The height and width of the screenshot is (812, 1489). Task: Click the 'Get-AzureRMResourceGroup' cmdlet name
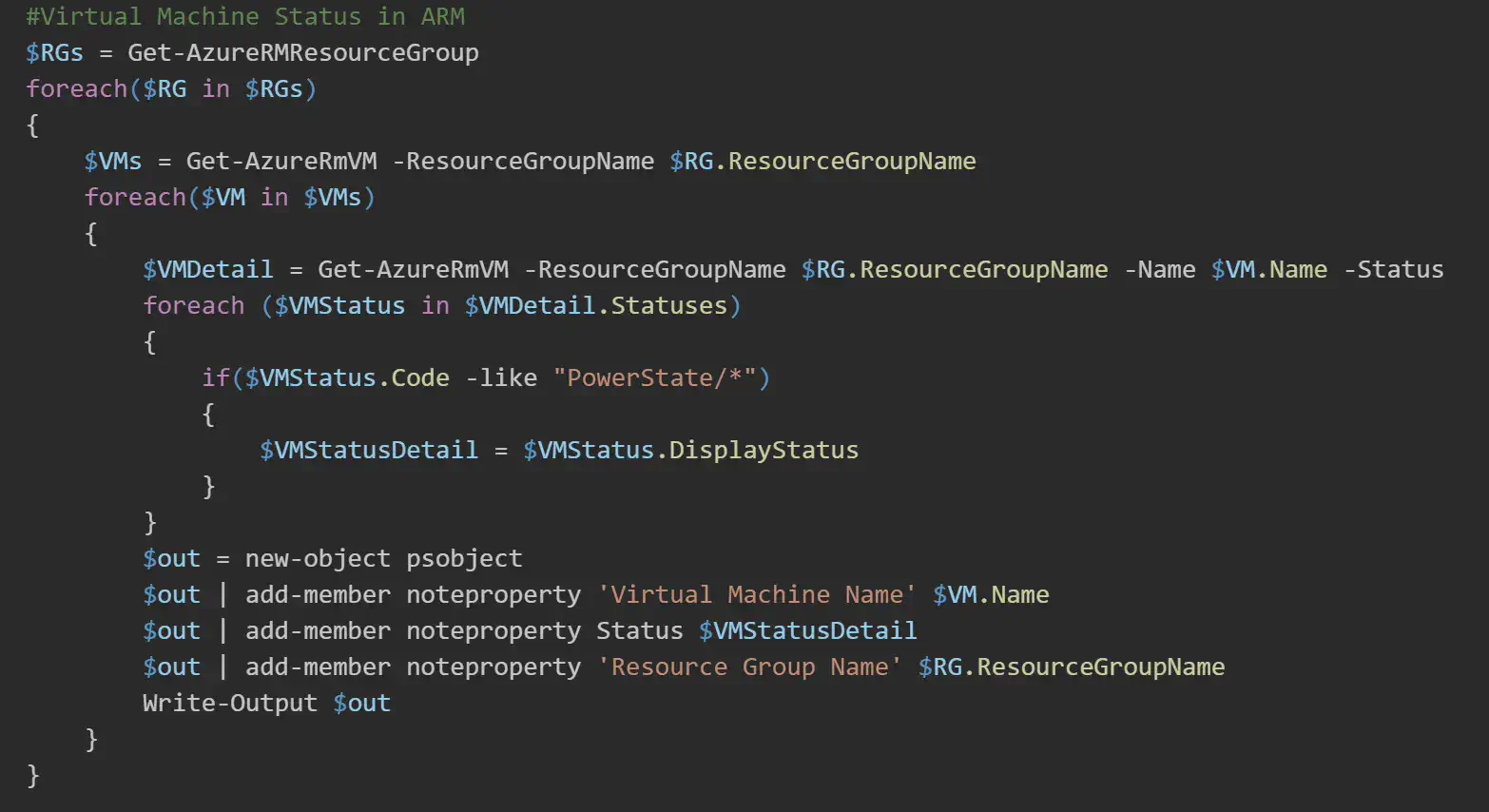[304, 52]
